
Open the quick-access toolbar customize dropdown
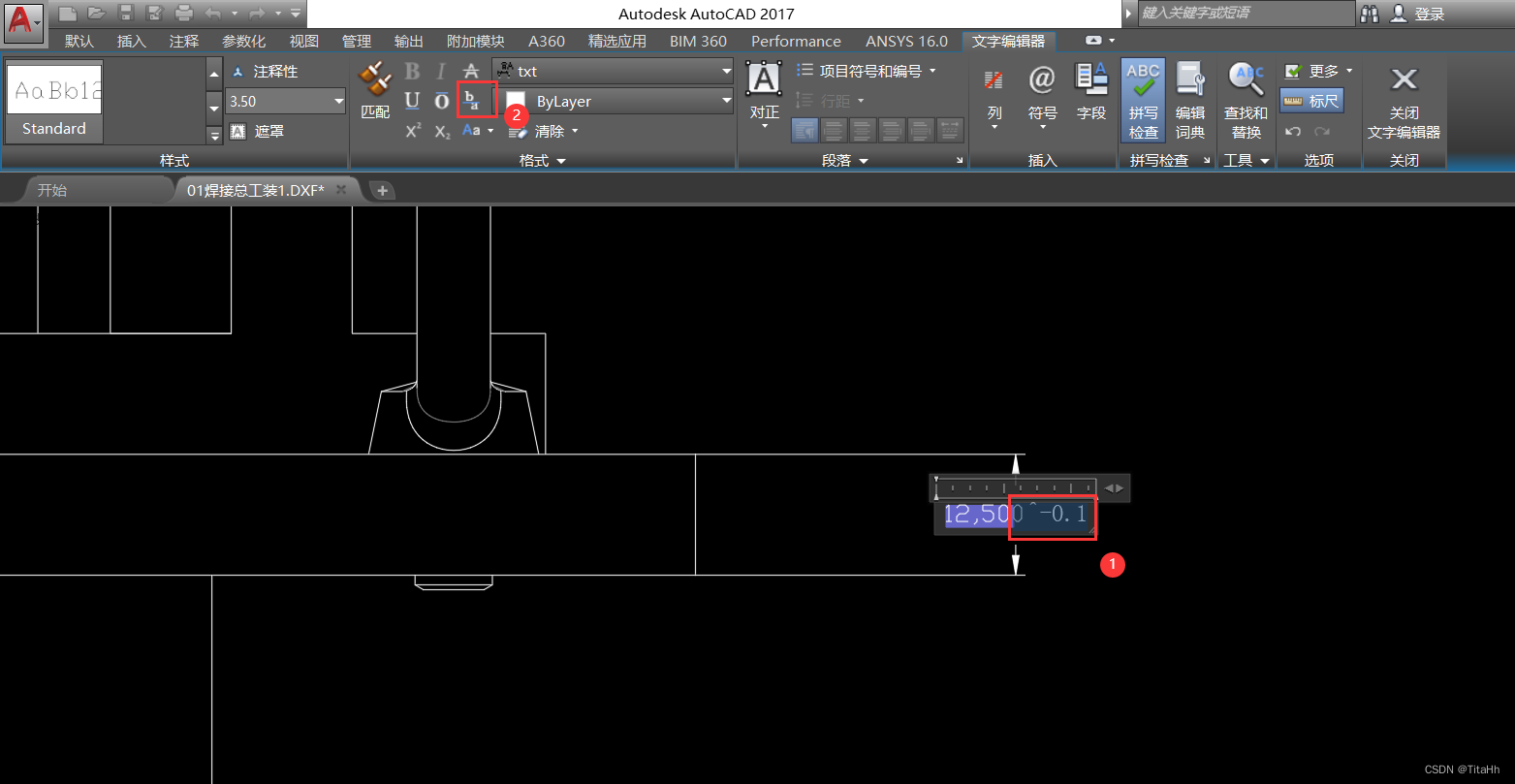point(296,14)
